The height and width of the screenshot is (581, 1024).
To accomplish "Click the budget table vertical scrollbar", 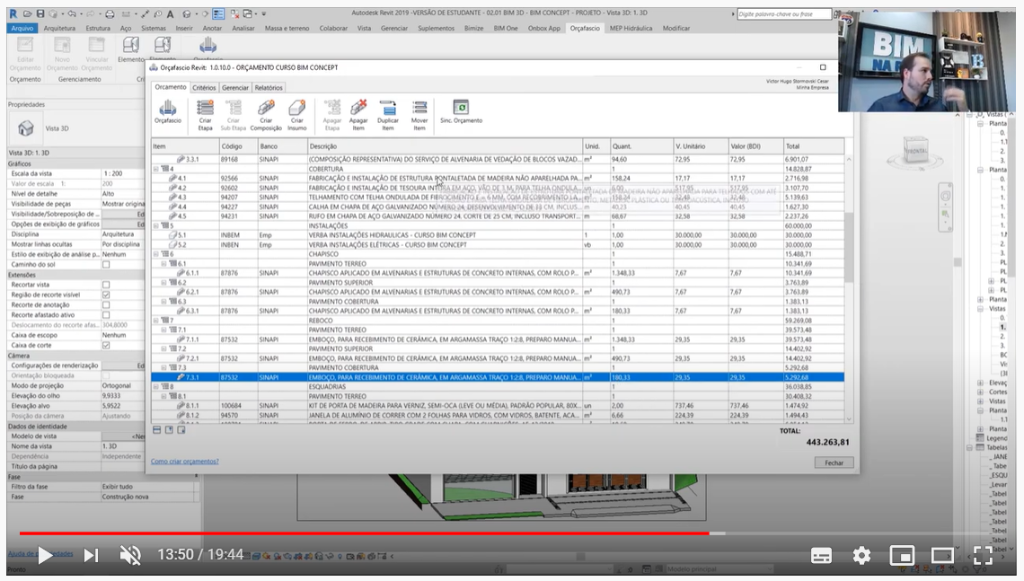I will tap(849, 287).
